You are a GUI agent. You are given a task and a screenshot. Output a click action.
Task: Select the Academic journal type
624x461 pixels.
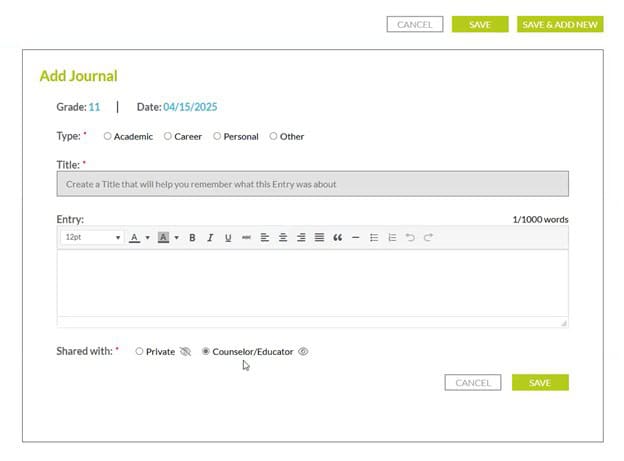click(107, 137)
